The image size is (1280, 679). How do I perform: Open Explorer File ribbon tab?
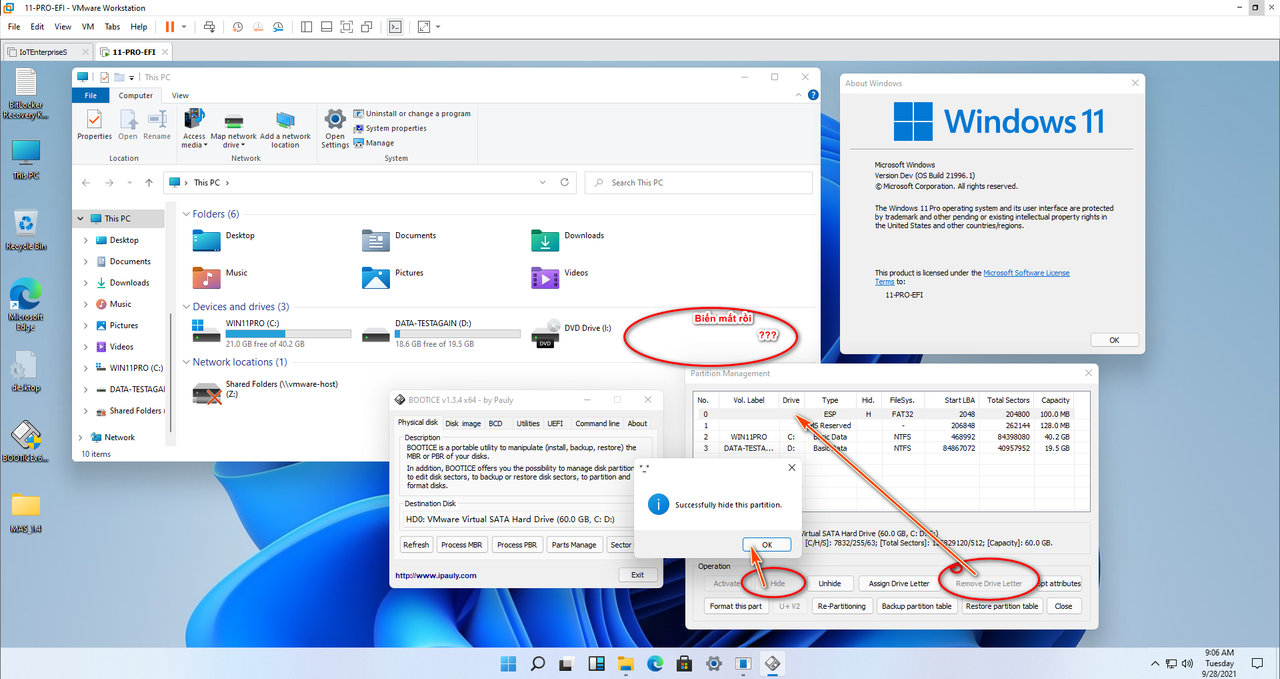(90, 96)
